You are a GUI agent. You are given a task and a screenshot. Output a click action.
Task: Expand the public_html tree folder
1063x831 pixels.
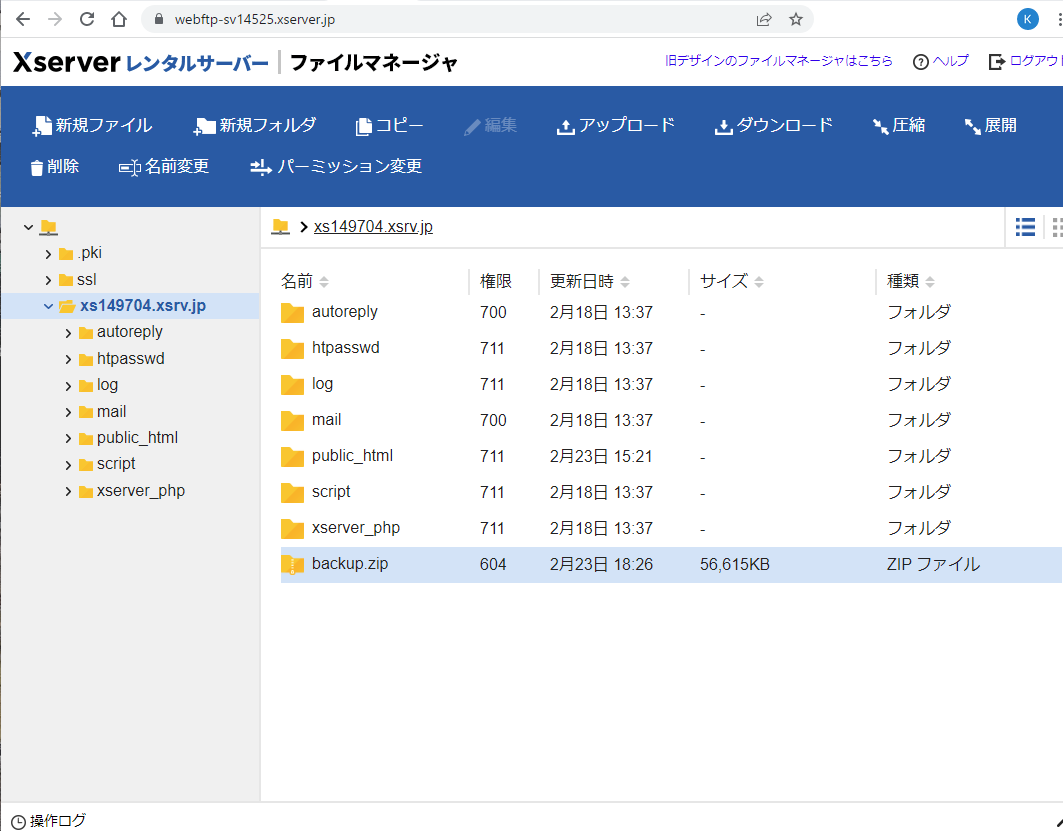pyautogui.click(x=68, y=438)
